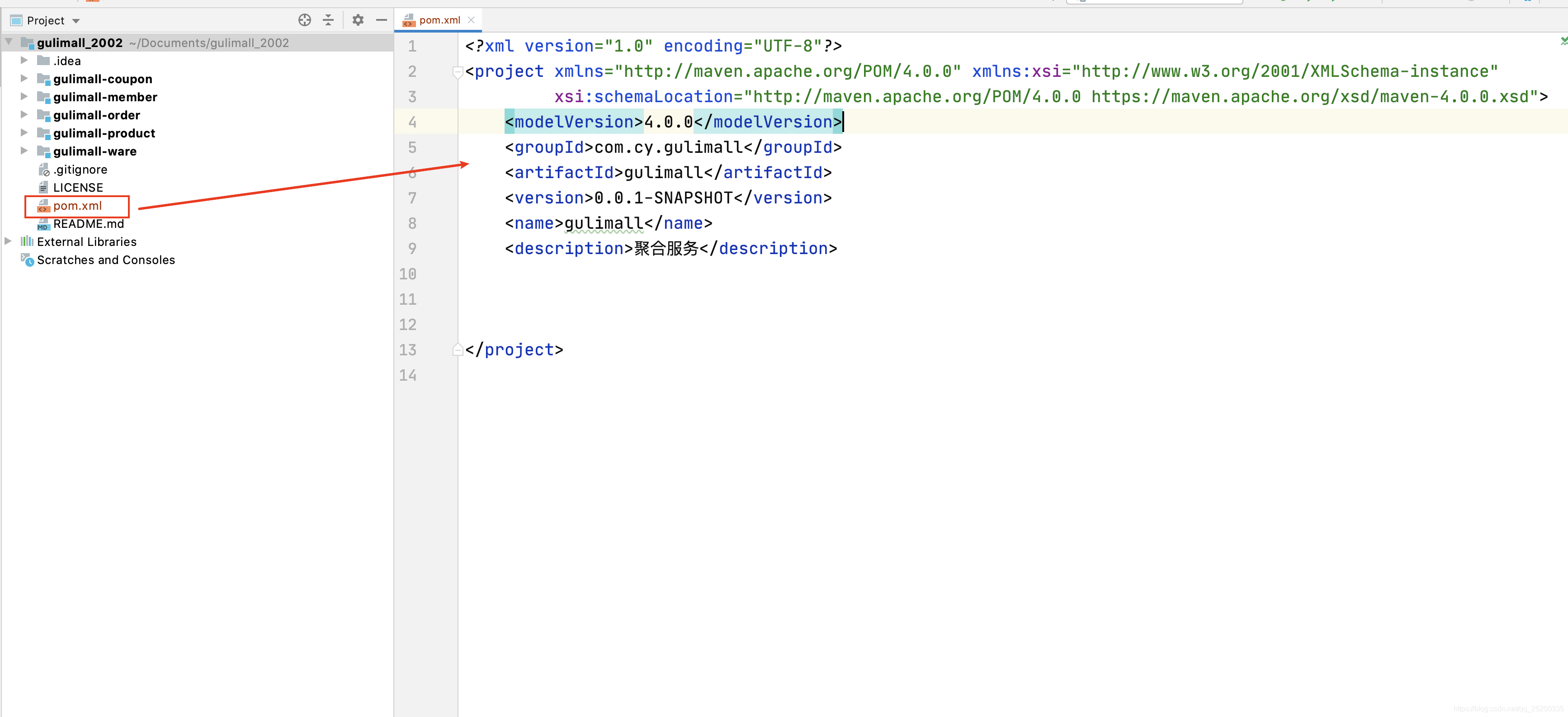The width and height of the screenshot is (1568, 717).
Task: Expand the gulimall-member module
Action: (24, 97)
